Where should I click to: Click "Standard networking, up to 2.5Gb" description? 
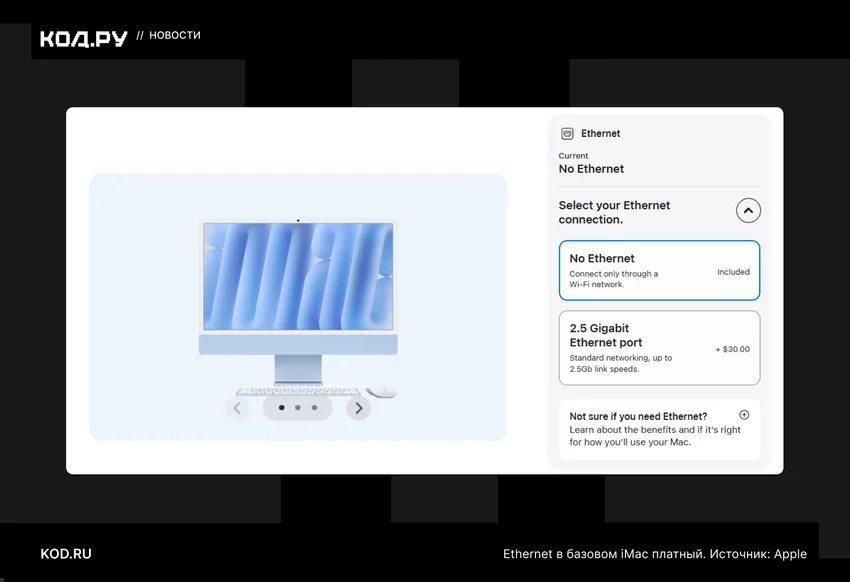pos(621,363)
